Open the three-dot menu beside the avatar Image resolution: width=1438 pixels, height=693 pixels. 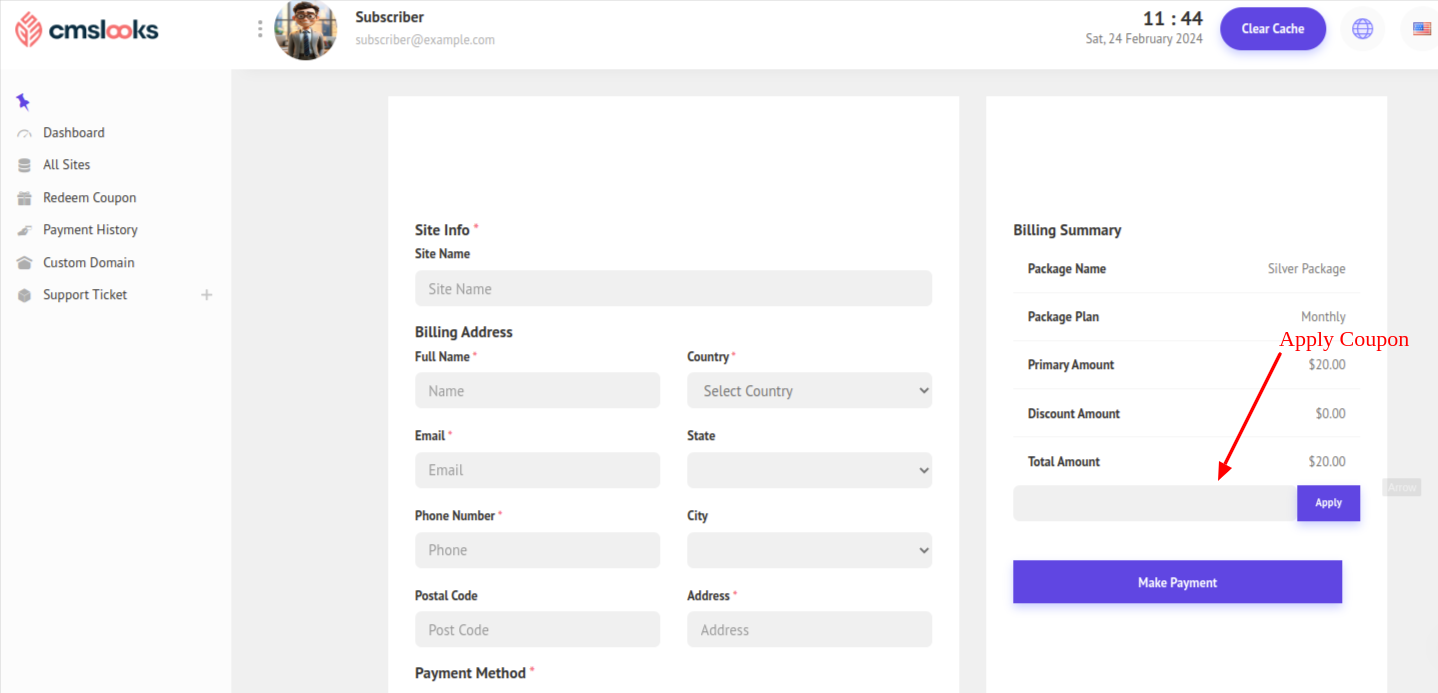(x=260, y=29)
